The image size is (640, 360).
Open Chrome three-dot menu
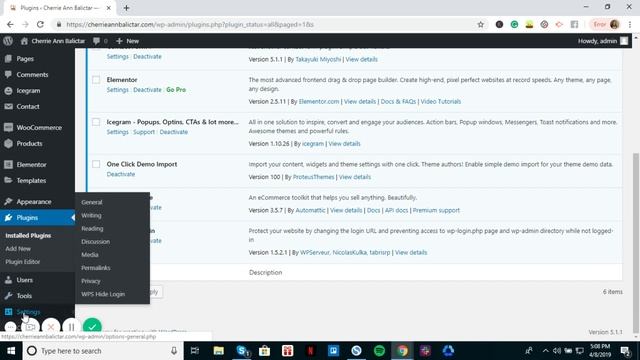[630, 24]
